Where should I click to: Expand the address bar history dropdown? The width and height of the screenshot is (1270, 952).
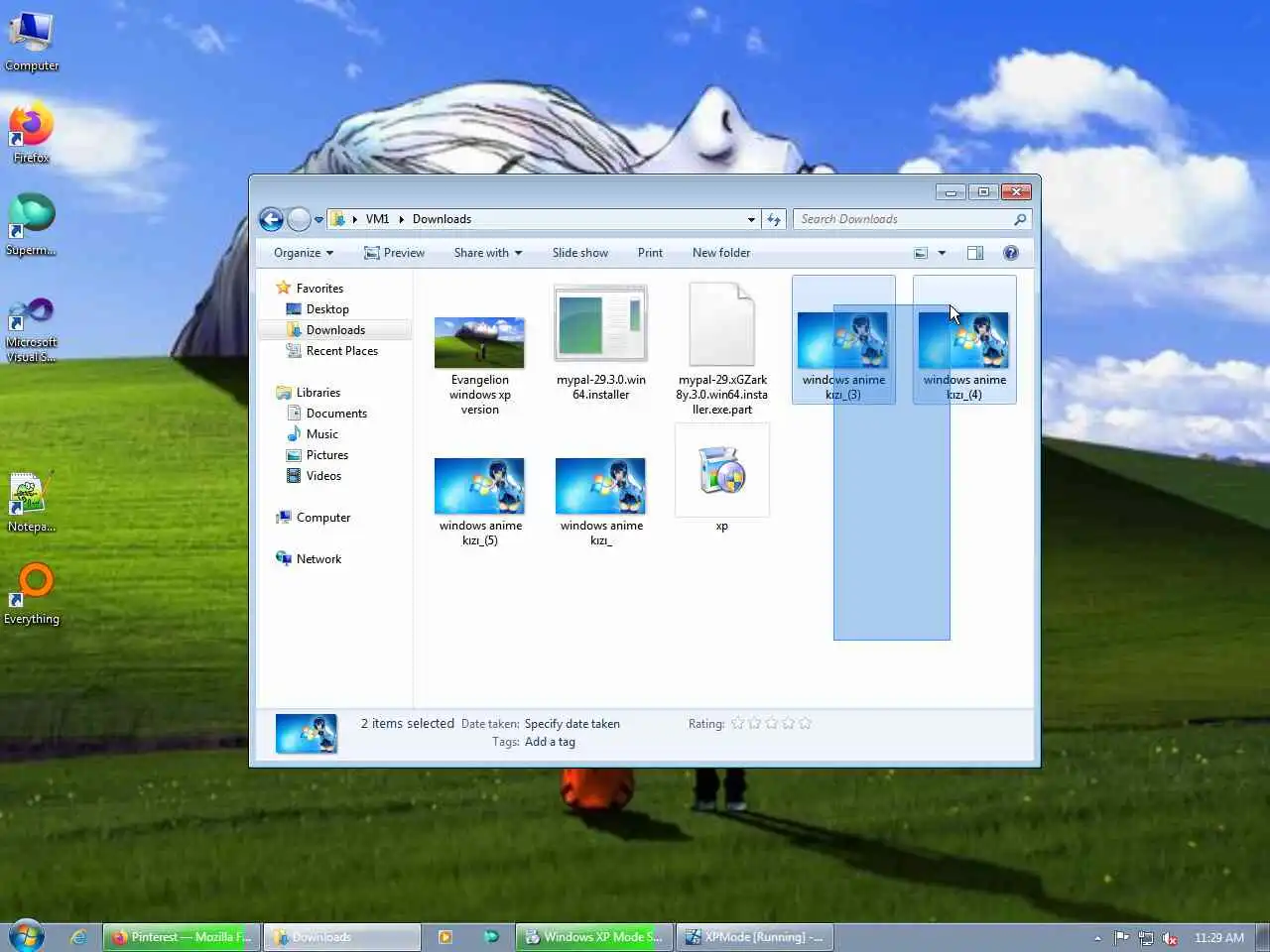[751, 219]
